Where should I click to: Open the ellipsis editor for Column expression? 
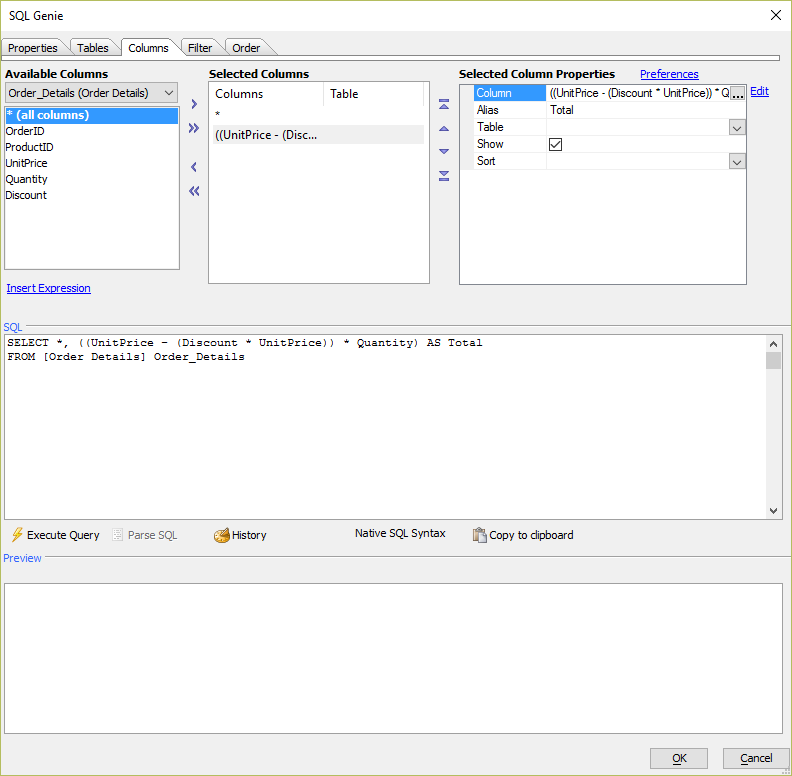coord(737,93)
